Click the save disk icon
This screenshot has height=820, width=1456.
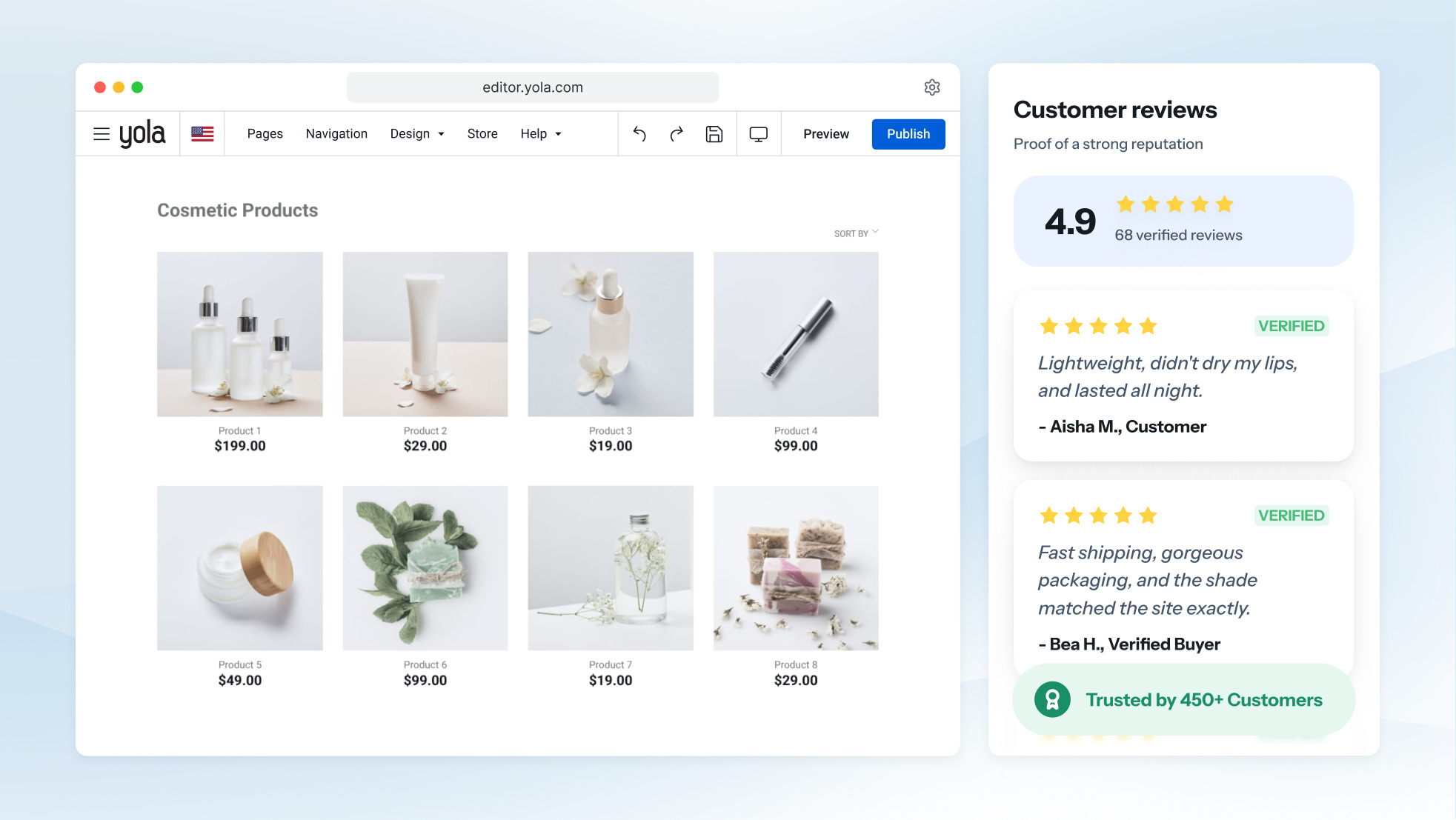[x=714, y=134]
